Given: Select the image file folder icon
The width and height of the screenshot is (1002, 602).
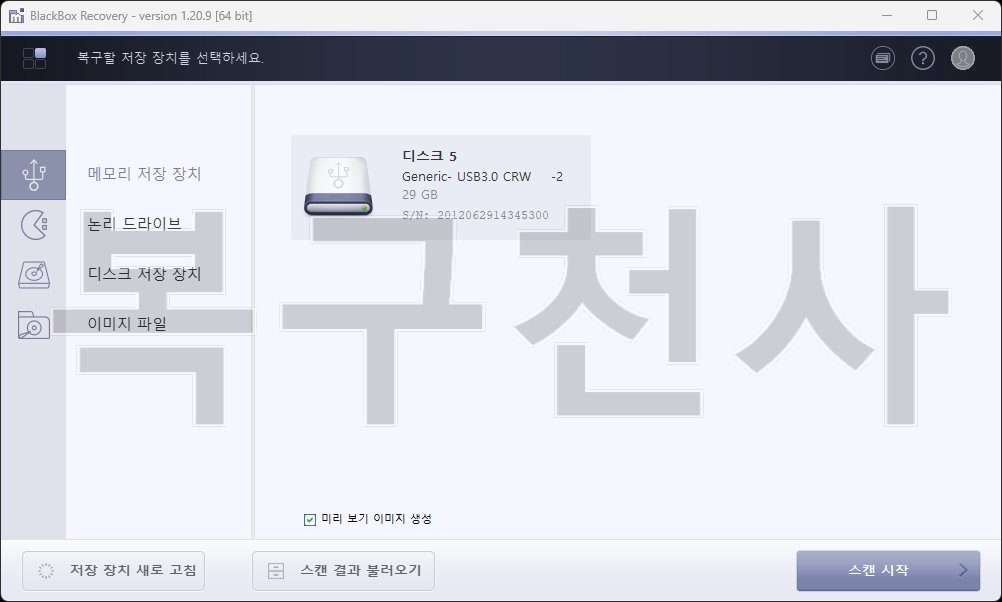Looking at the screenshot, I should click(x=33, y=325).
